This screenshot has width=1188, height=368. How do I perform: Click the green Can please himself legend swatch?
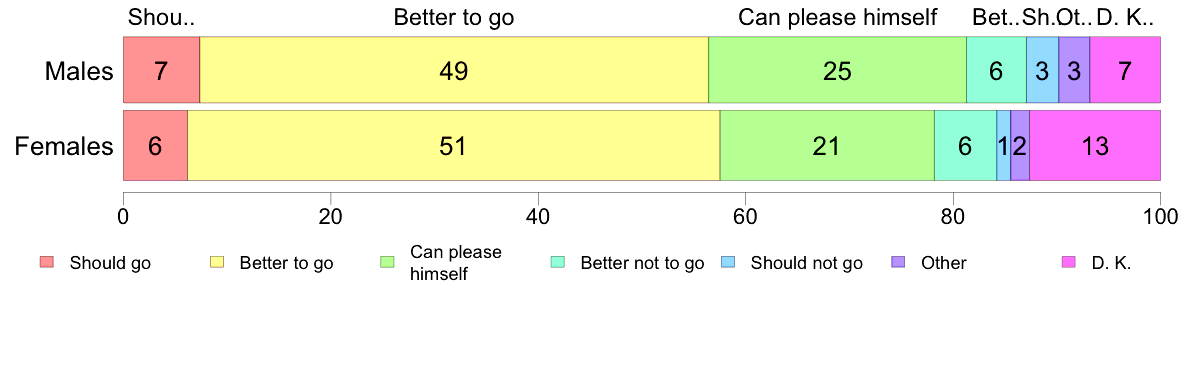[387, 263]
